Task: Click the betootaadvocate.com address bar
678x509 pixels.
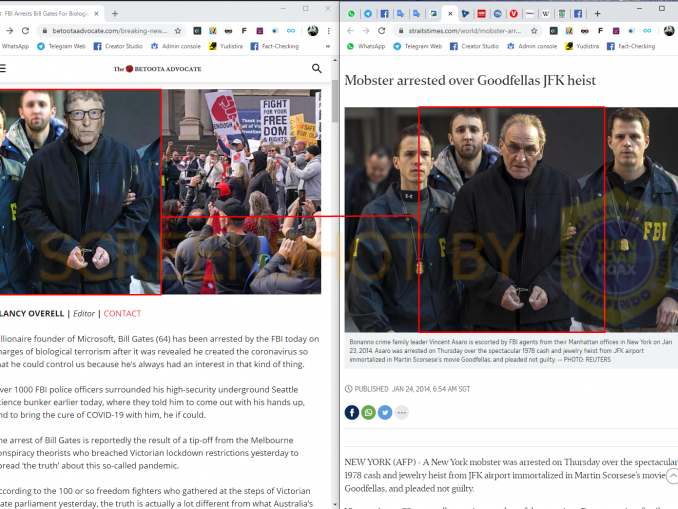Action: 110,31
